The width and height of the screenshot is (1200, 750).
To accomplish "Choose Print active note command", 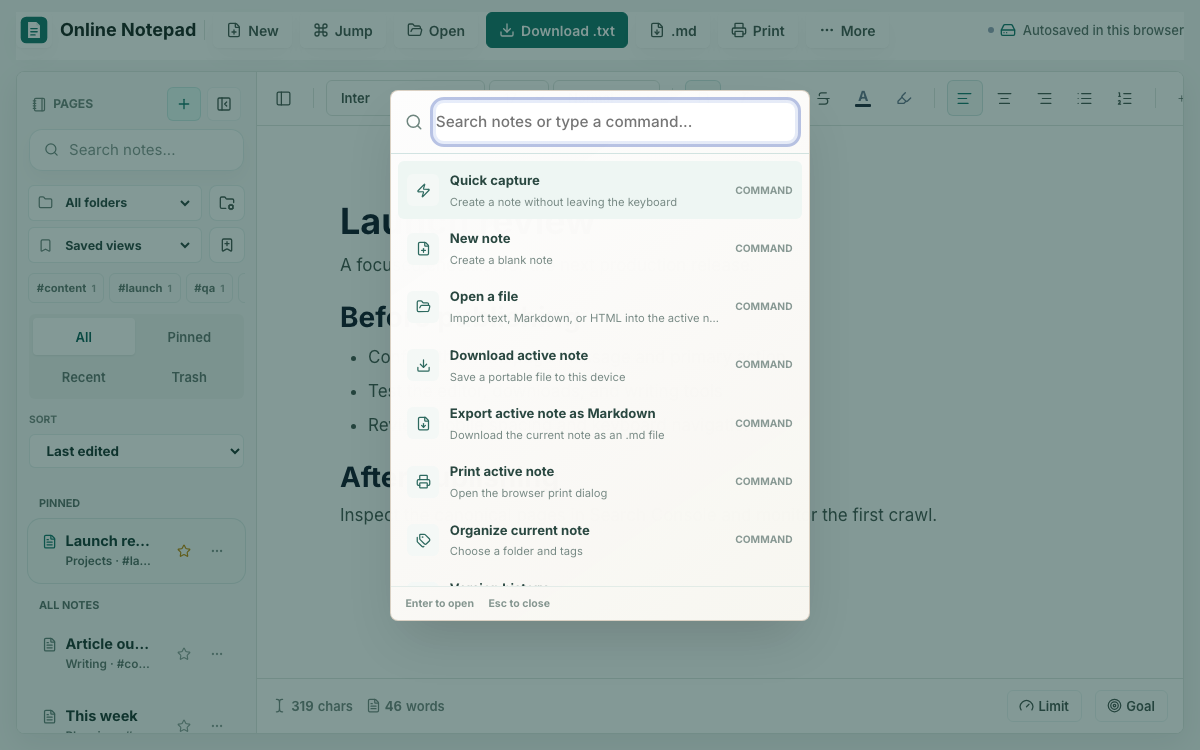I will [600, 481].
